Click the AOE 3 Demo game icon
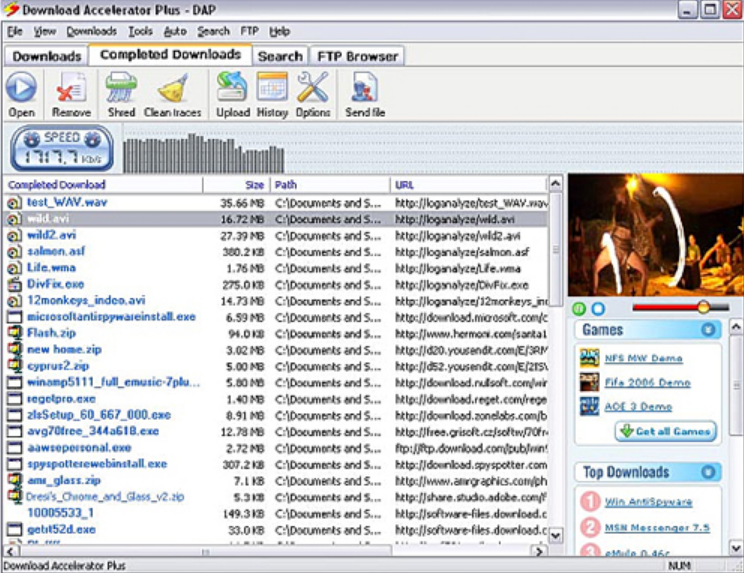This screenshot has width=744, height=573. (x=589, y=407)
